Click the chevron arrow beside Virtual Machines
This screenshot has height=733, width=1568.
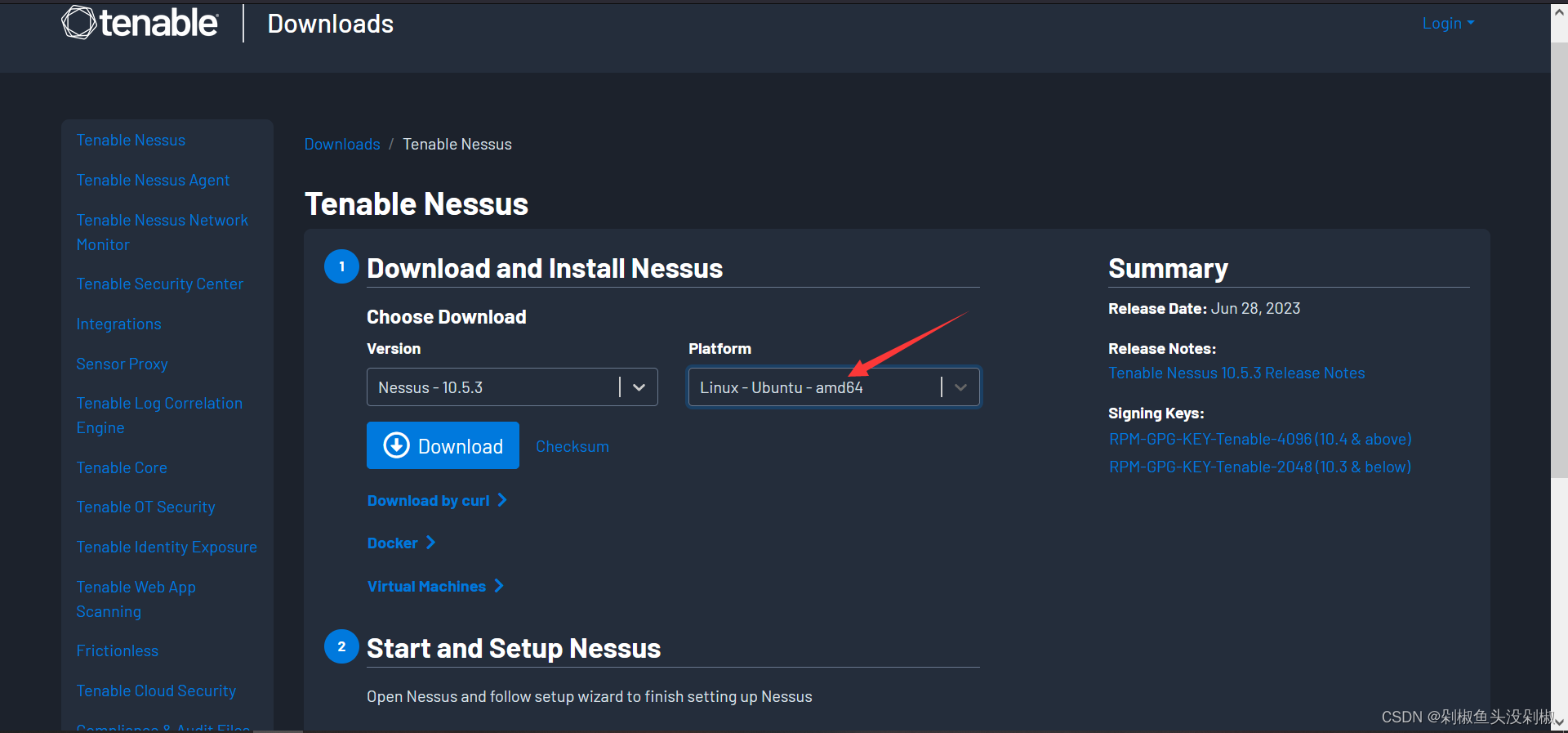(499, 586)
